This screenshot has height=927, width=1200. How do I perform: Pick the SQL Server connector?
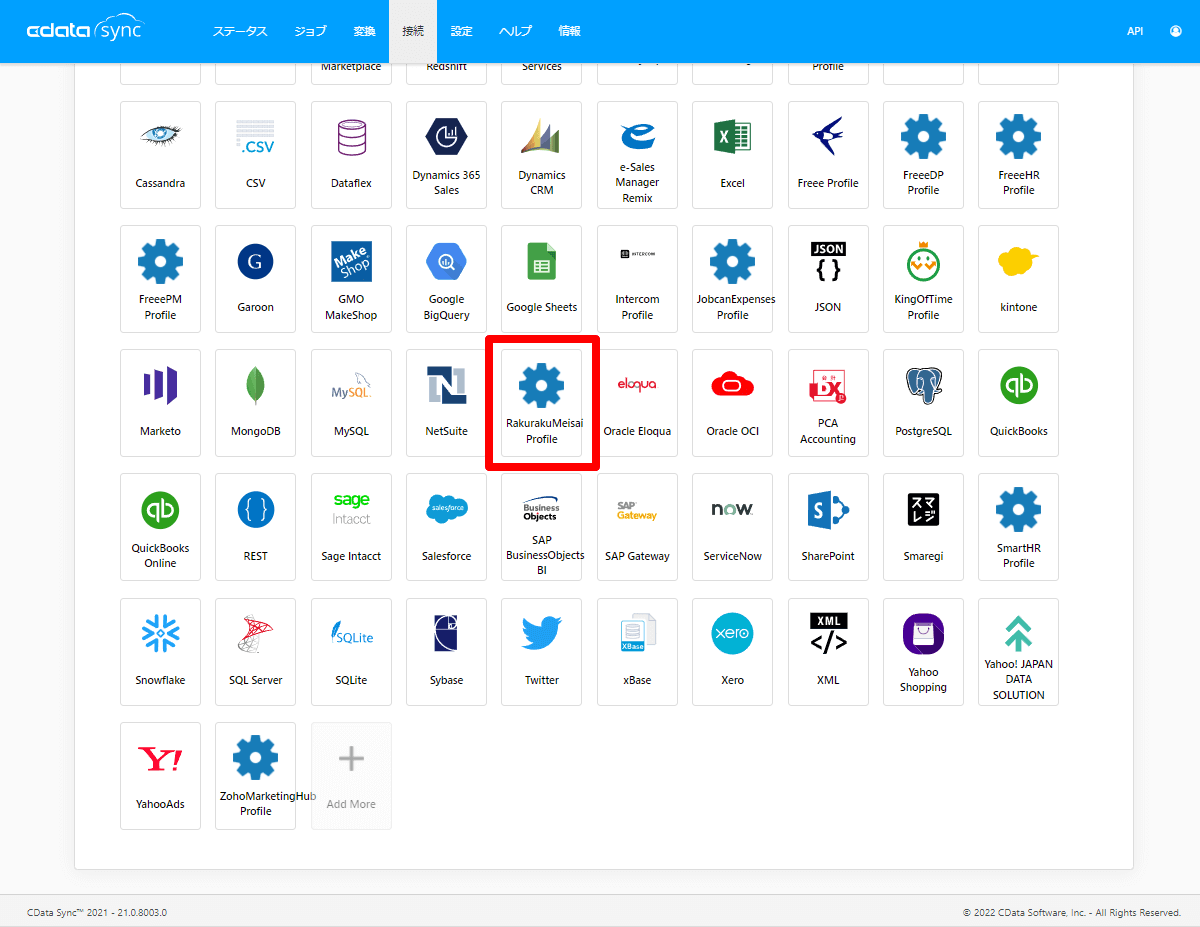point(256,652)
